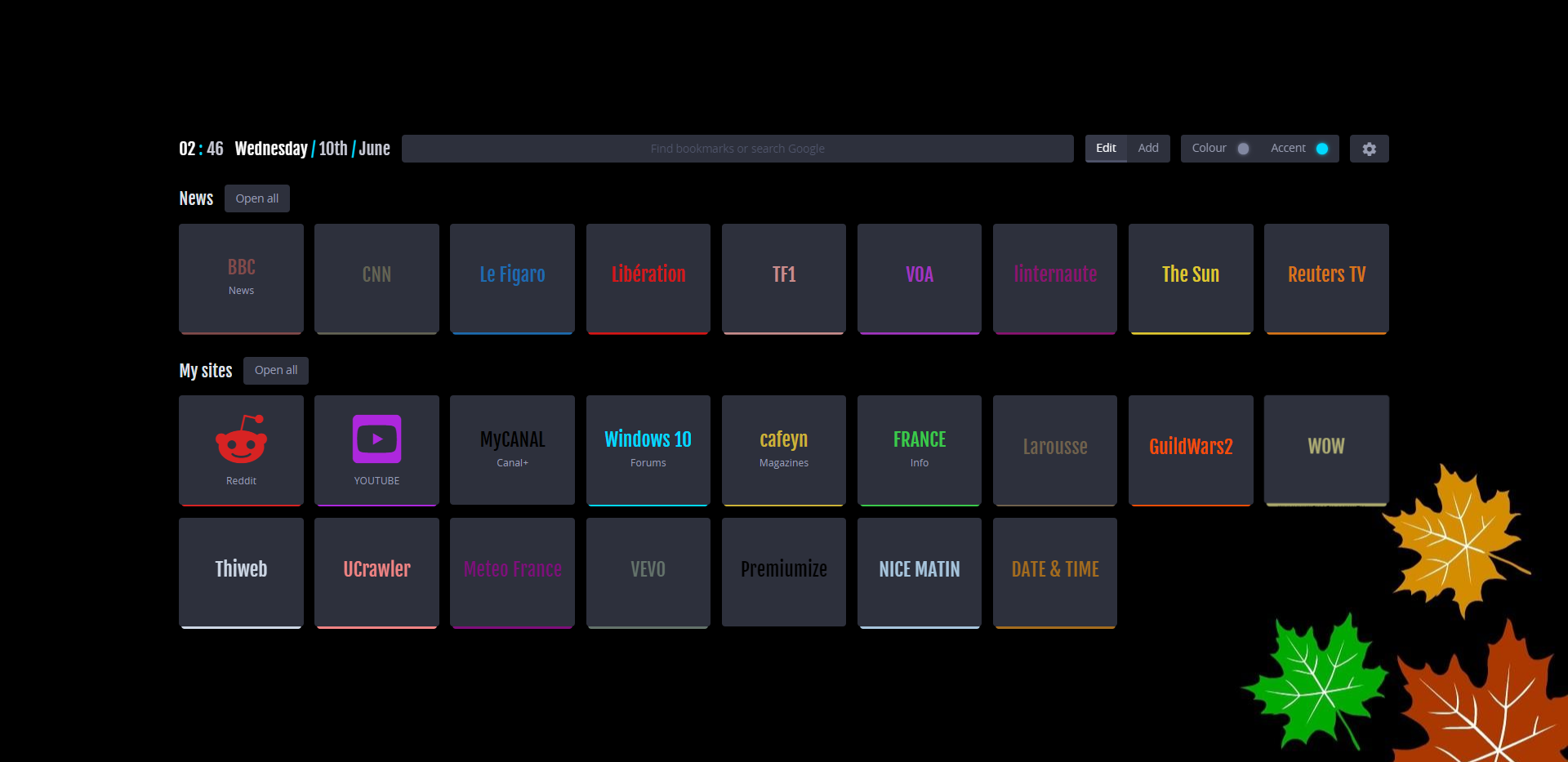This screenshot has width=1568, height=762.
Task: Click the Colour swatch dot
Action: [1243, 149]
